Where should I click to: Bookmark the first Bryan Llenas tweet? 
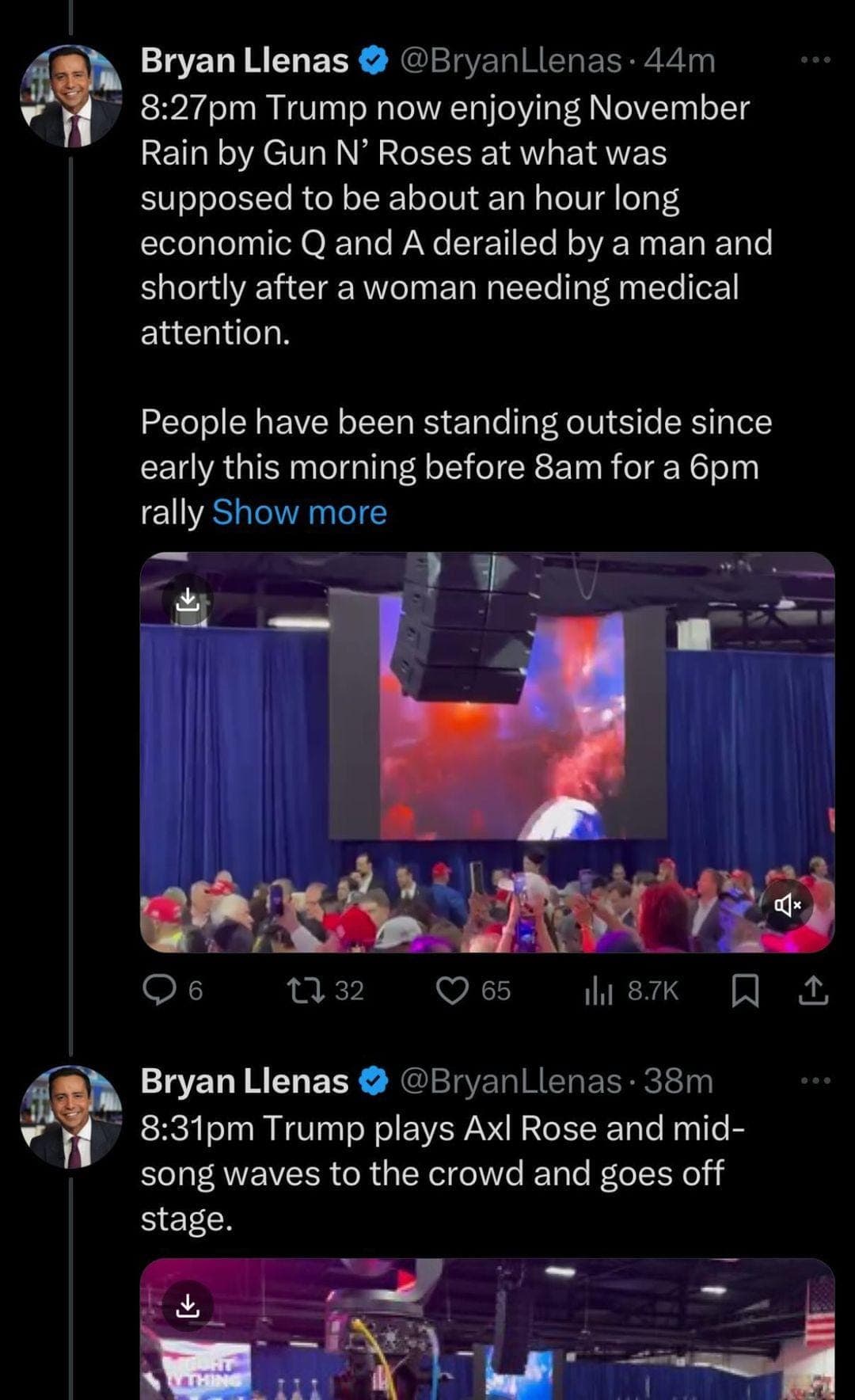(744, 990)
